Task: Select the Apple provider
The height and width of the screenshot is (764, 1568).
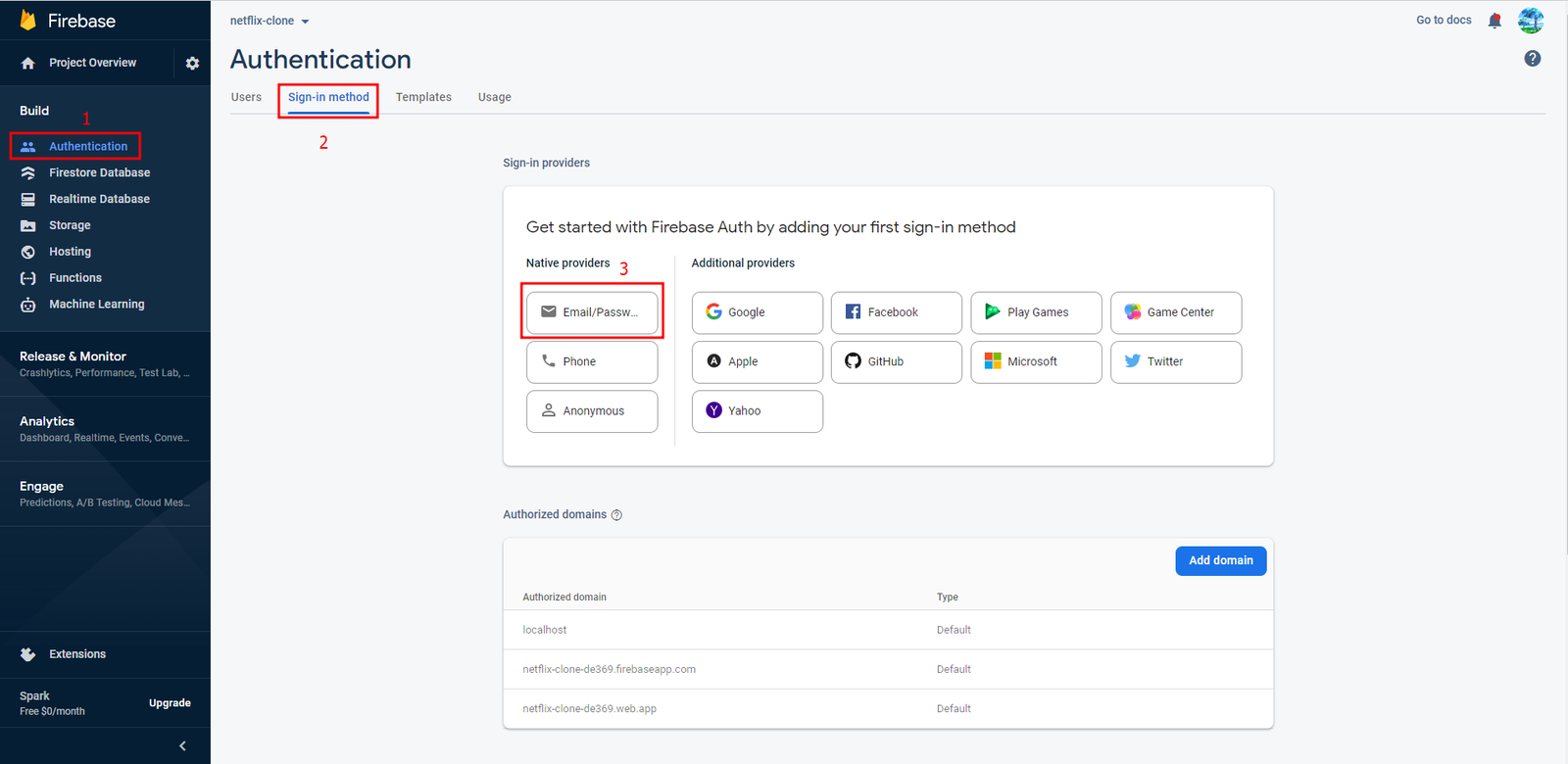Action: click(x=758, y=361)
